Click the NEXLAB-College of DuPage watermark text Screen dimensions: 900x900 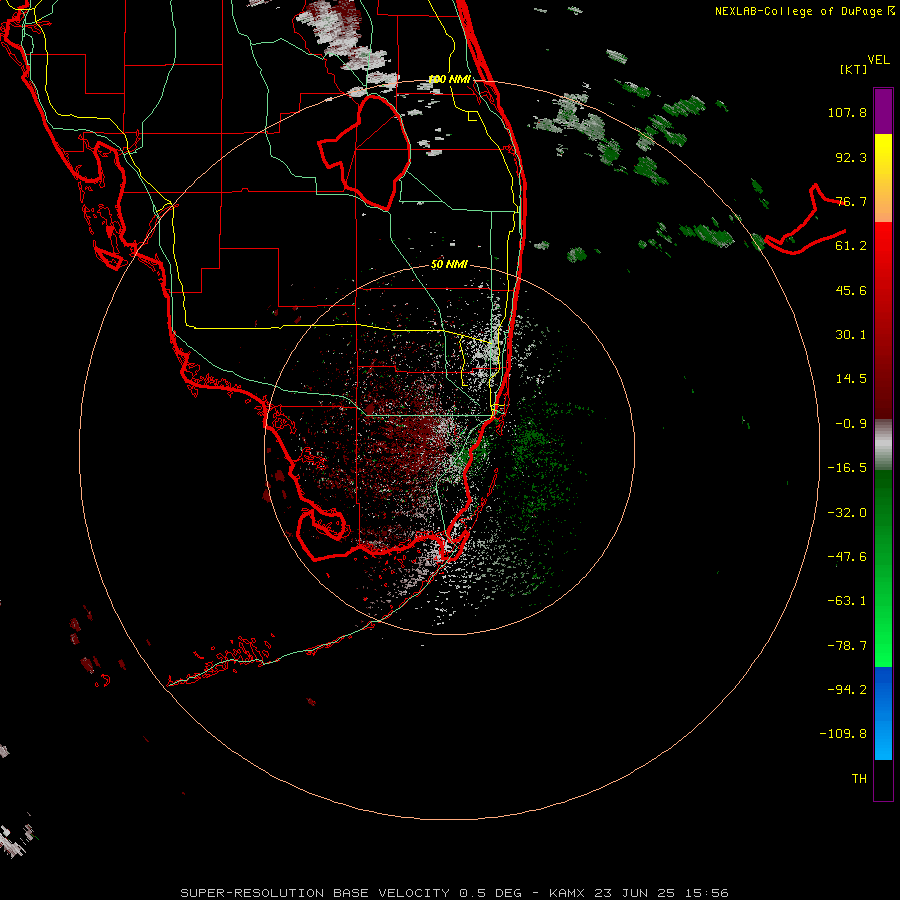(804, 11)
